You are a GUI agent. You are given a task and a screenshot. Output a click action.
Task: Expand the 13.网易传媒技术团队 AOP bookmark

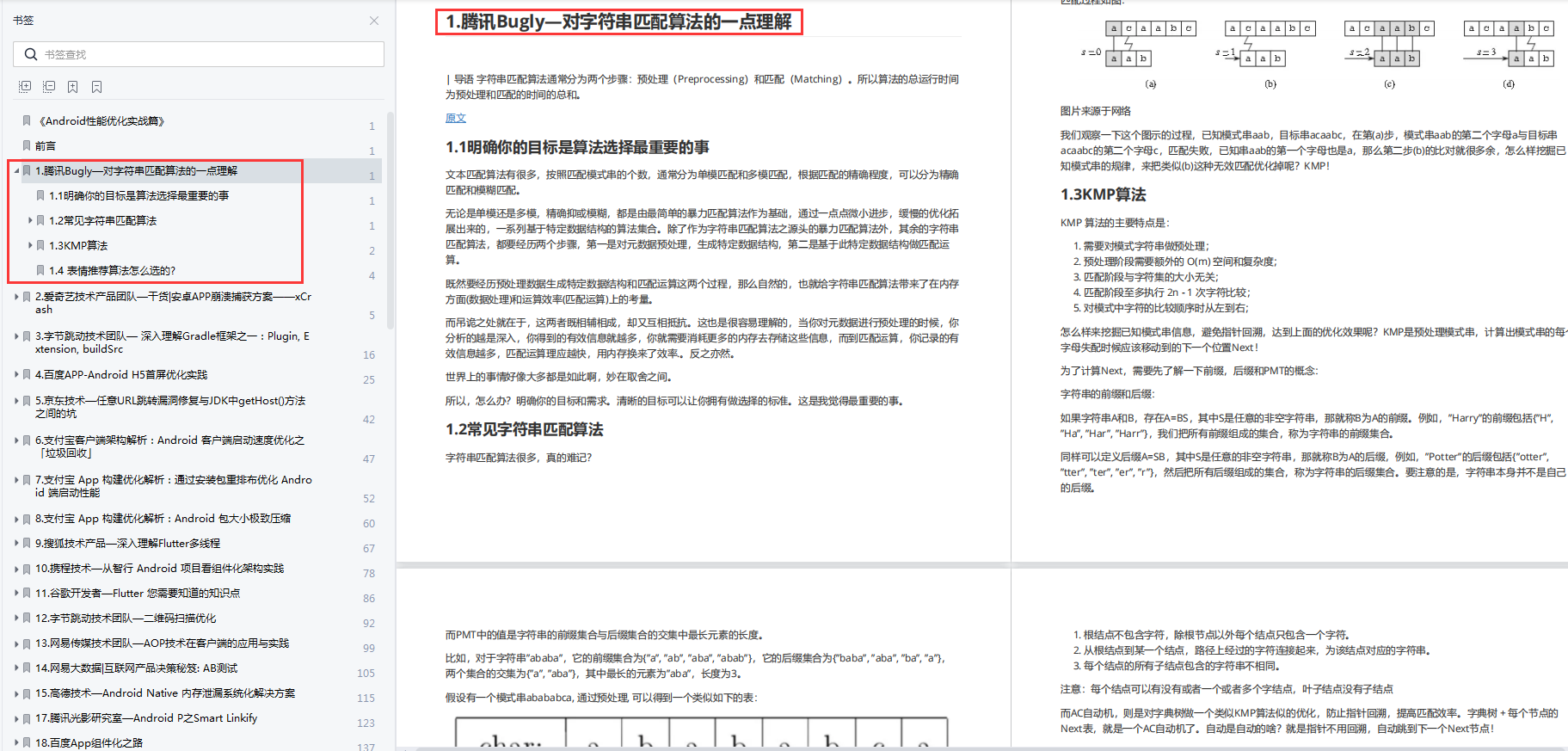[16, 643]
